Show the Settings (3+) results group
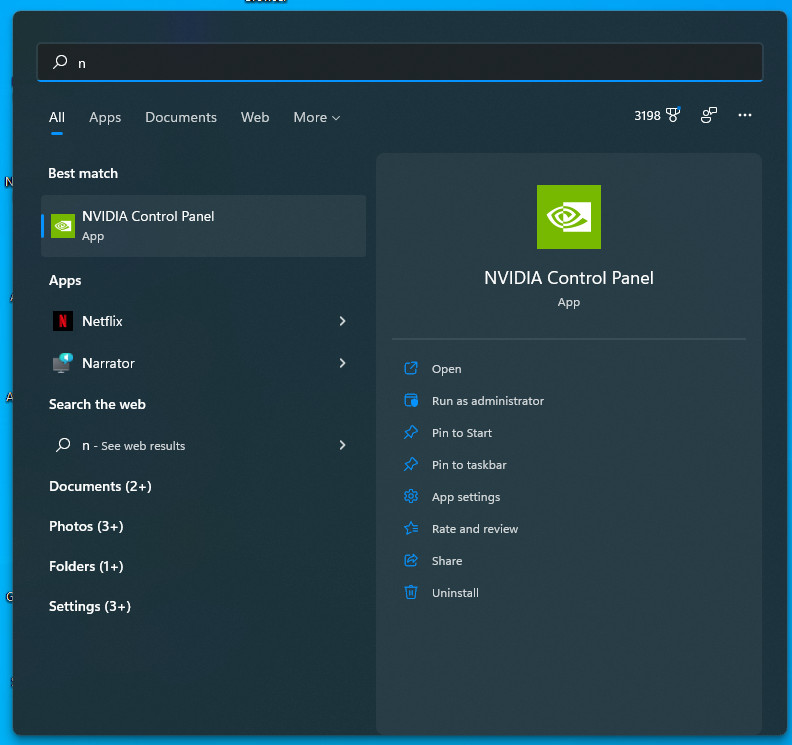The width and height of the screenshot is (792, 745). [90, 606]
